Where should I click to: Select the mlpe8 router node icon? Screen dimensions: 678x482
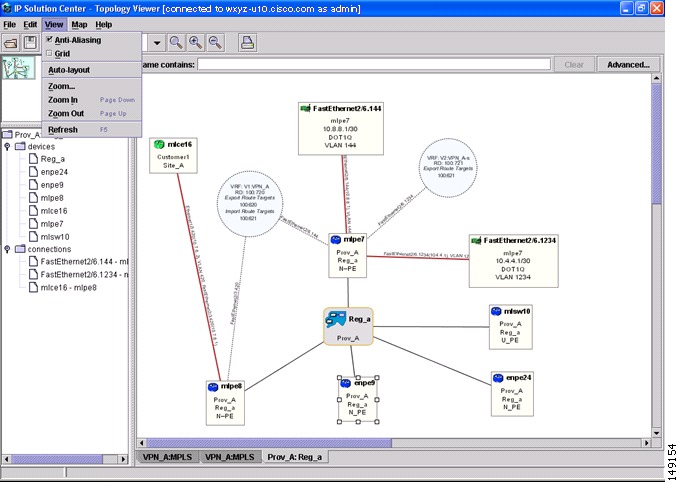[213, 387]
